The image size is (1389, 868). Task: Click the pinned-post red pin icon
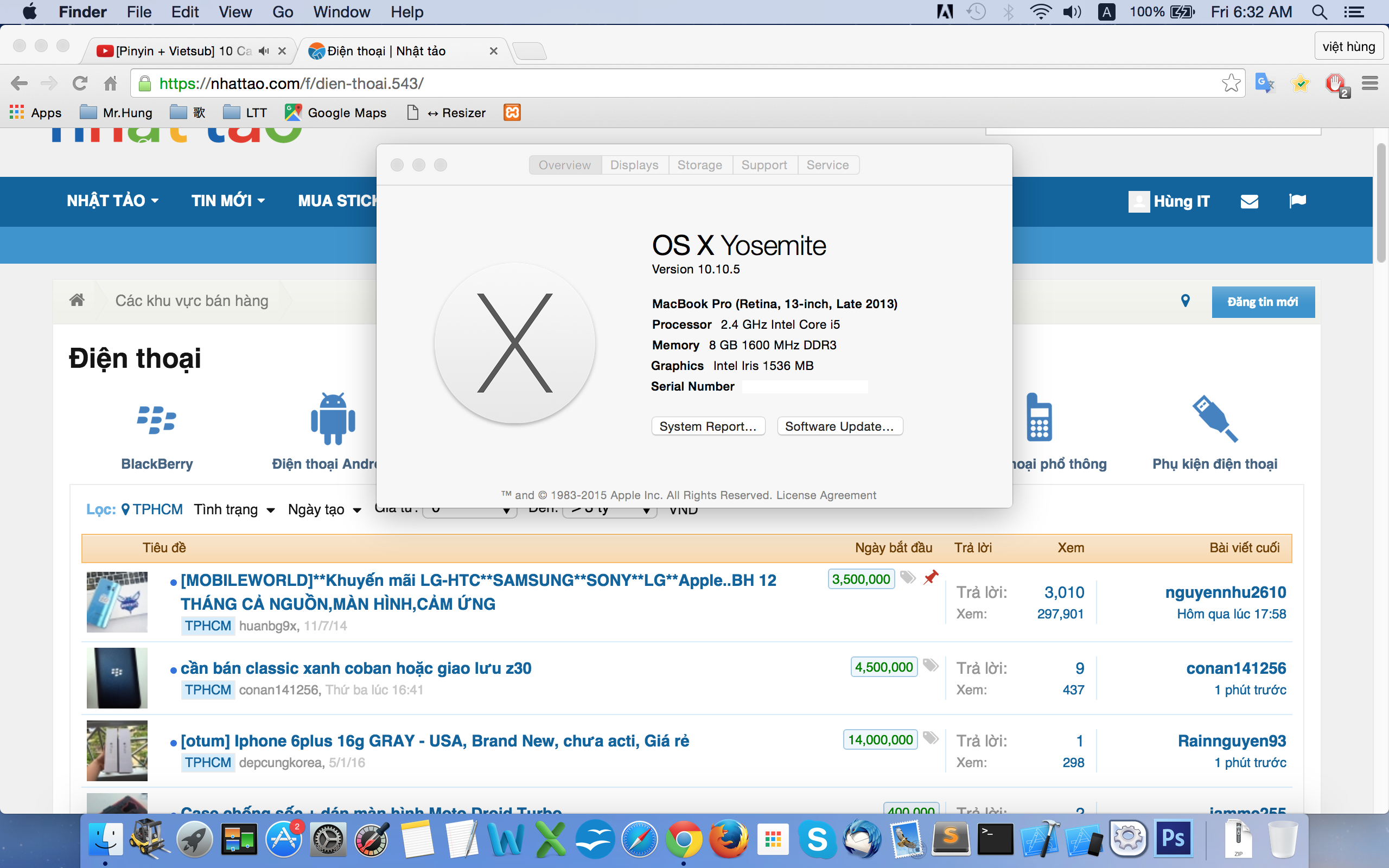click(x=931, y=578)
